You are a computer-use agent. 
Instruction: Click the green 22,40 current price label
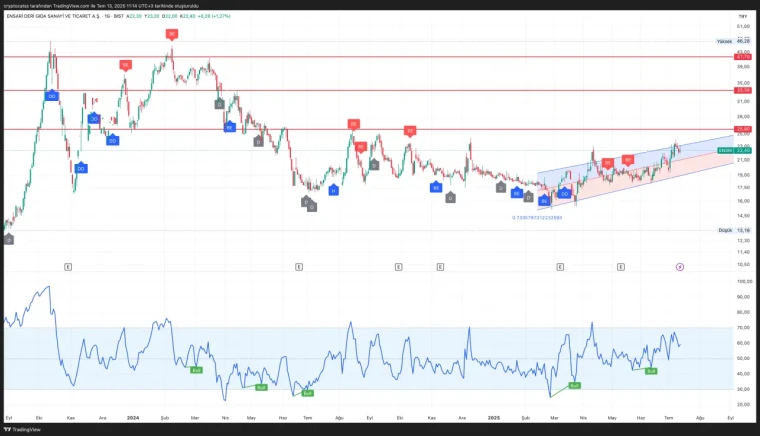pyautogui.click(x=742, y=151)
